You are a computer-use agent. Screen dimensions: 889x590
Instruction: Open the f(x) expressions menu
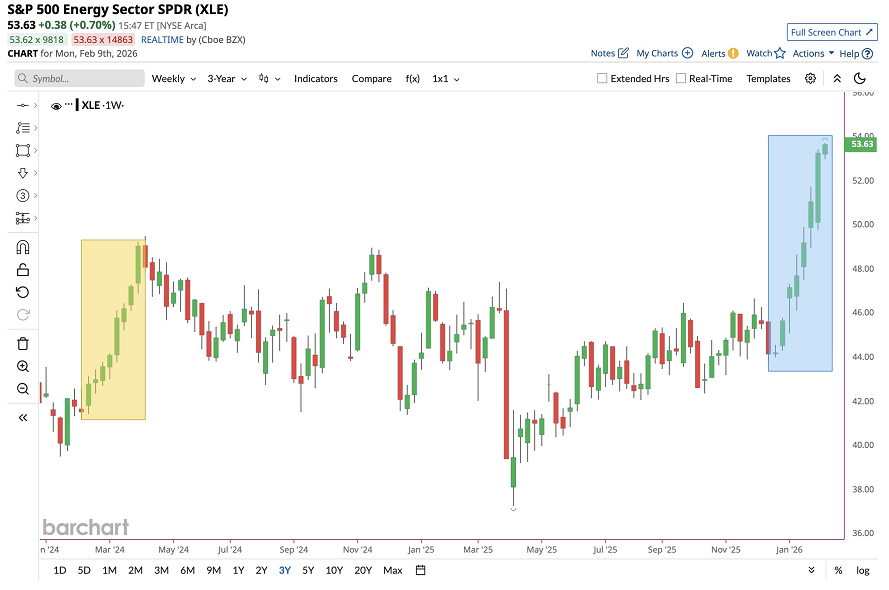coord(413,78)
